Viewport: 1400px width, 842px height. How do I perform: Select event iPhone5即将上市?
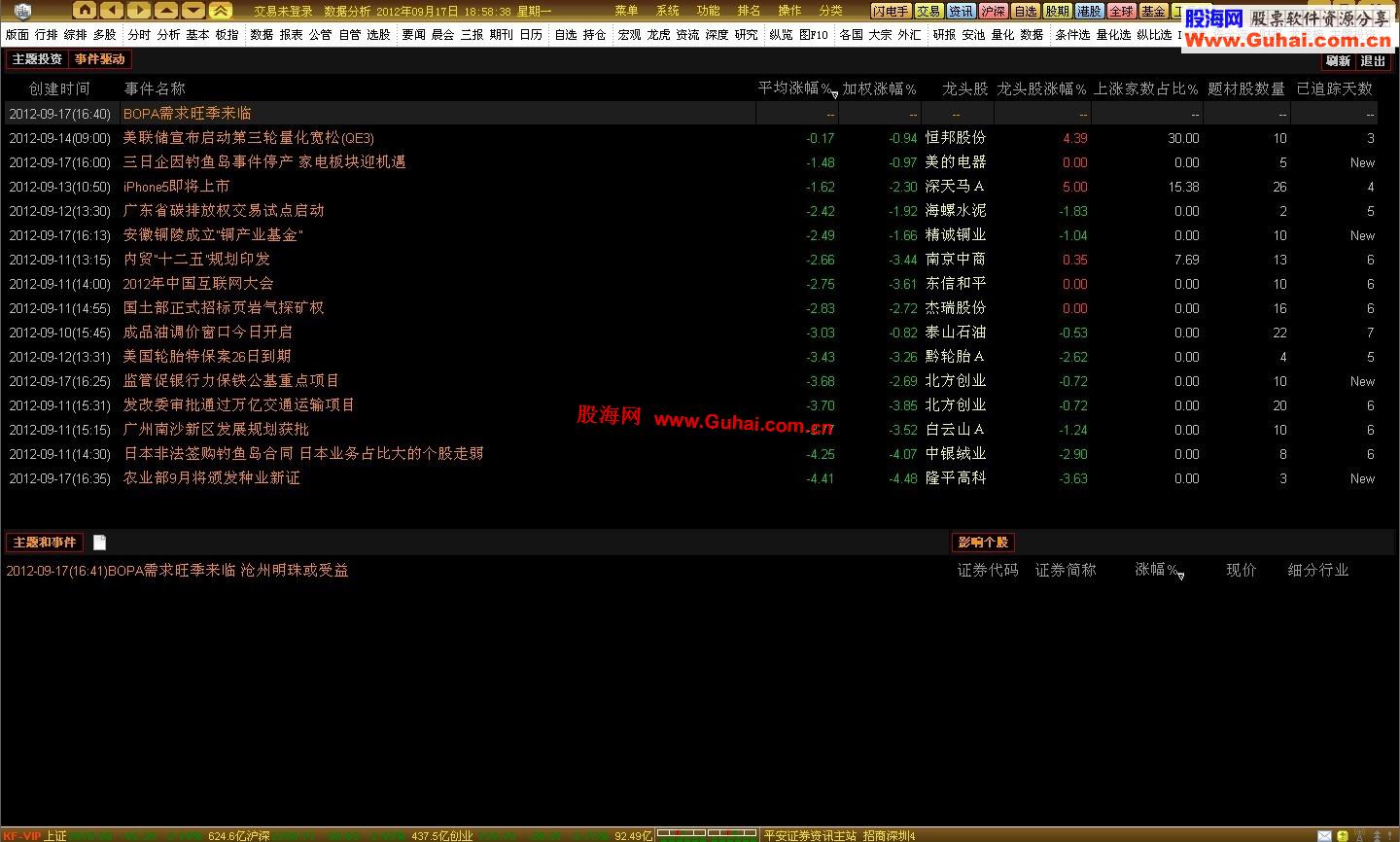(176, 187)
